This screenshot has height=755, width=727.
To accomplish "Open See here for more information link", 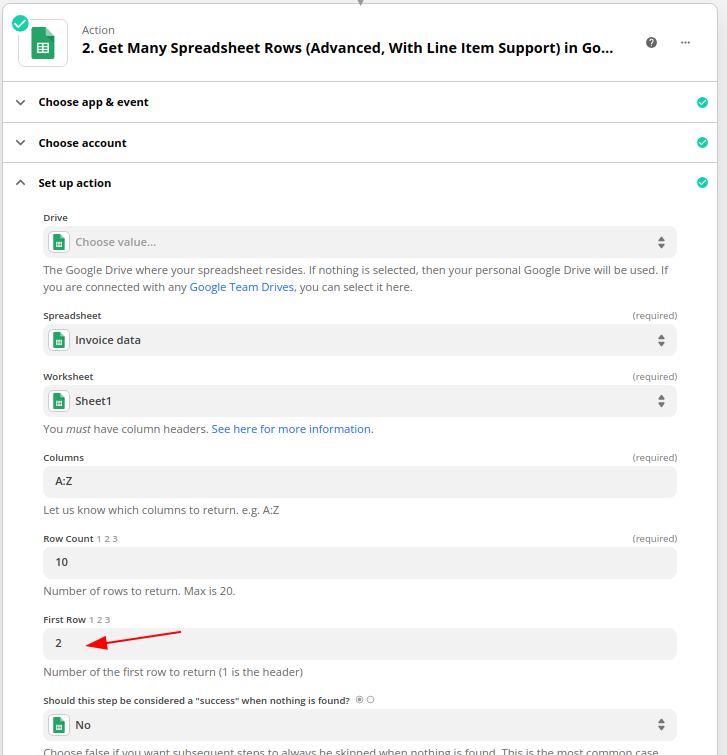I will coord(291,429).
